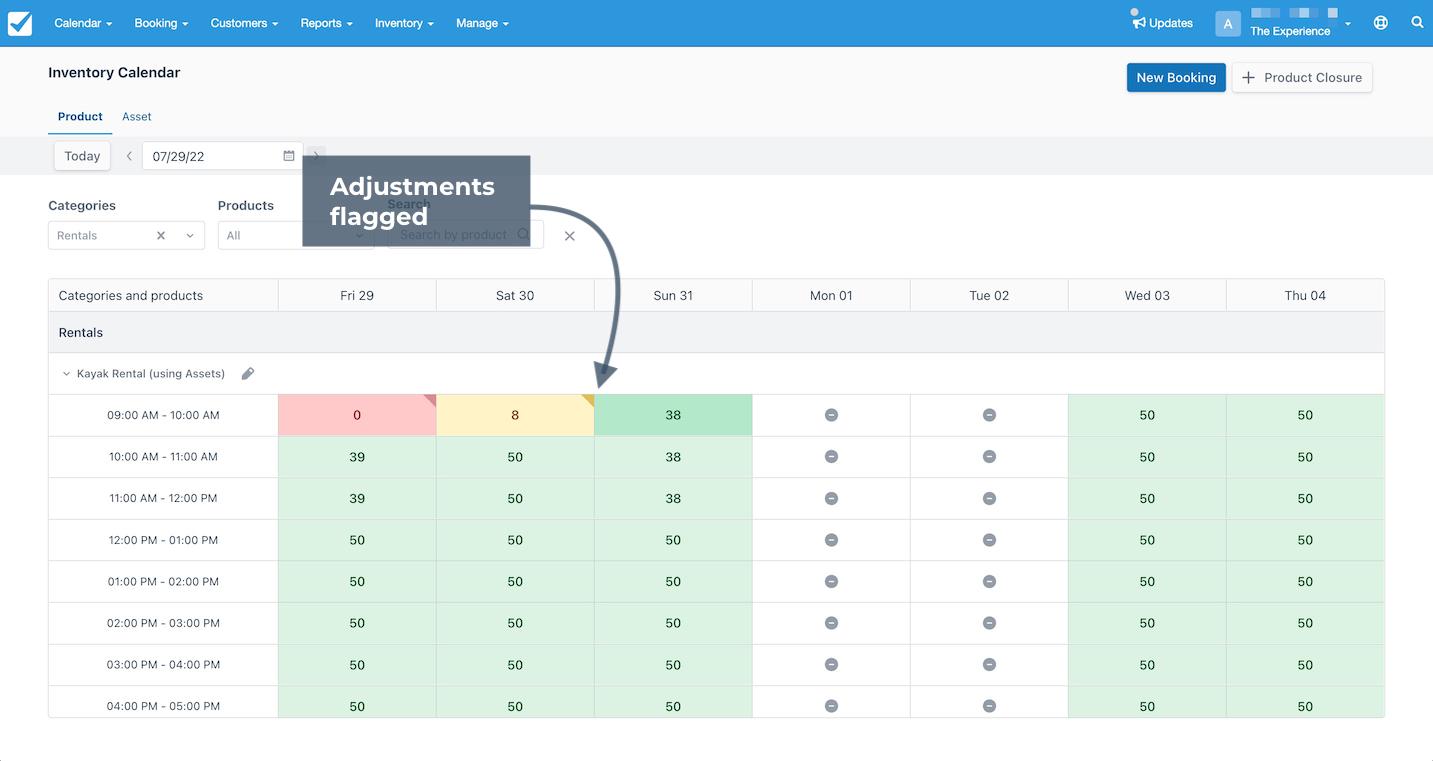The height and width of the screenshot is (761, 1433).
Task: Open the Updates announcements
Action: 1162,23
